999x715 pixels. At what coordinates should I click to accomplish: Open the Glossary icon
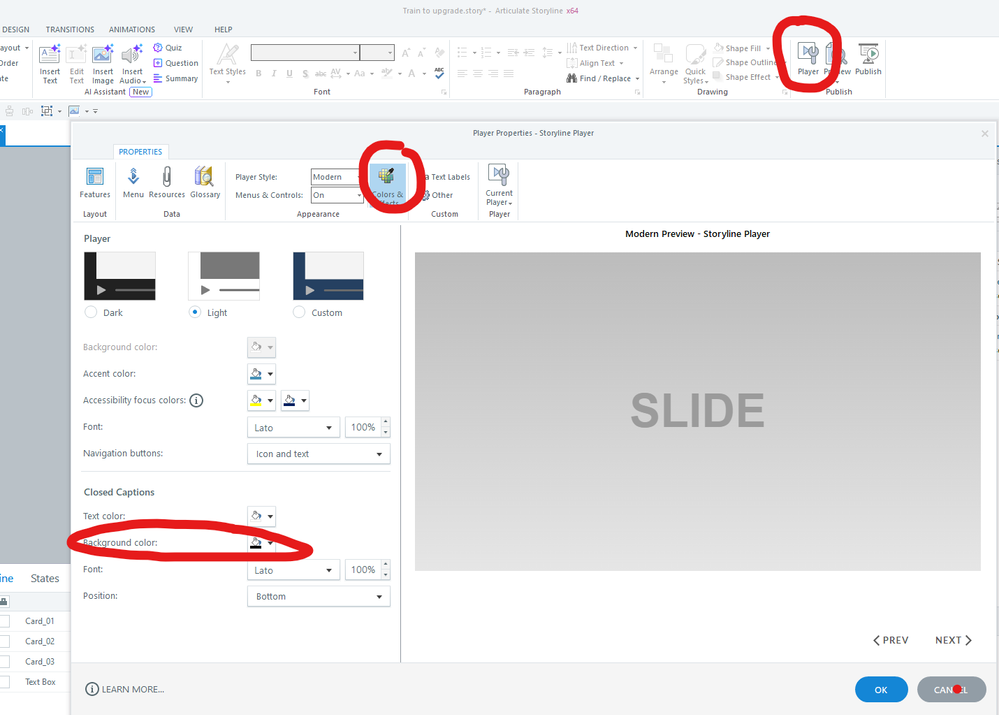click(205, 182)
